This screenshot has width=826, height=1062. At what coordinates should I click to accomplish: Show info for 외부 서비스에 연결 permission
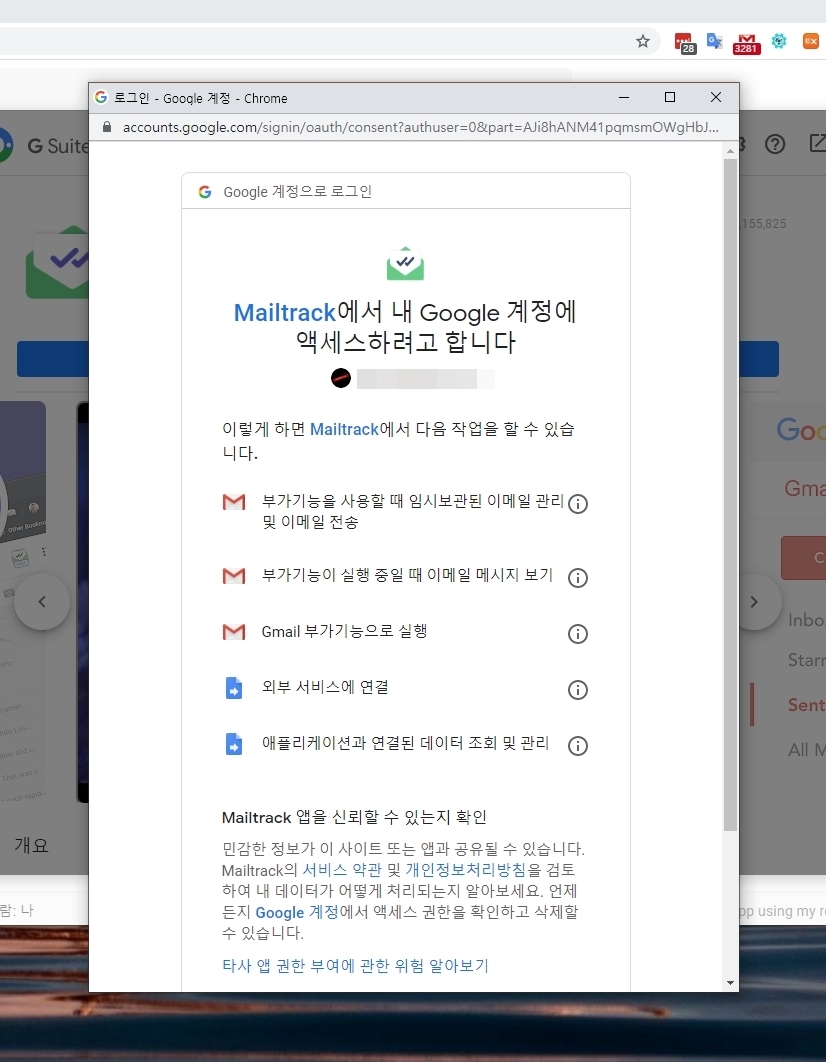(578, 689)
